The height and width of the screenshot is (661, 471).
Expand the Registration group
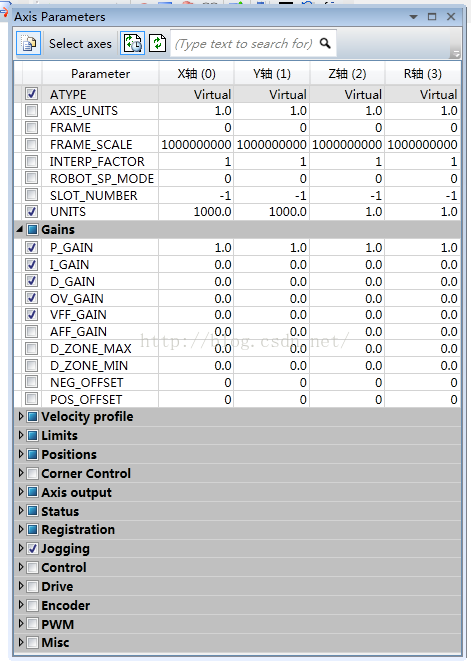pos(20,529)
